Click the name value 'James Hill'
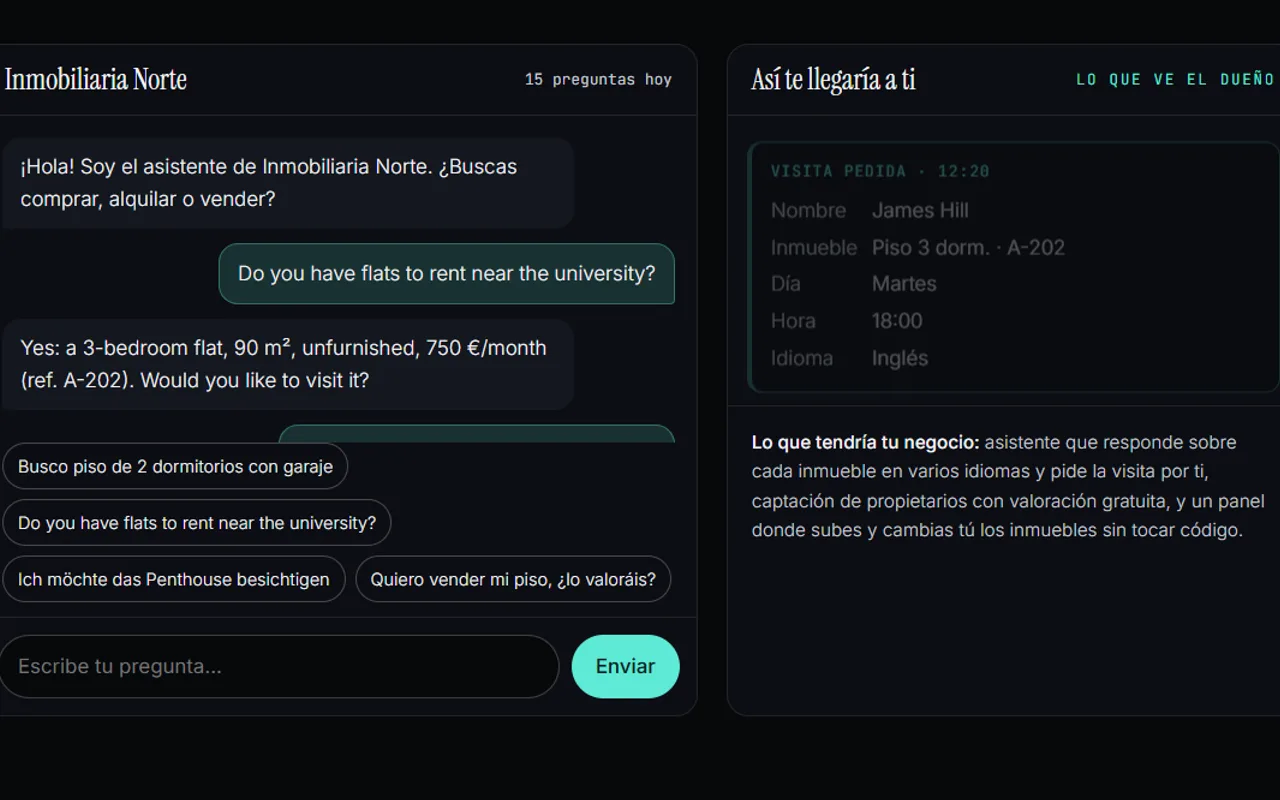 [920, 210]
